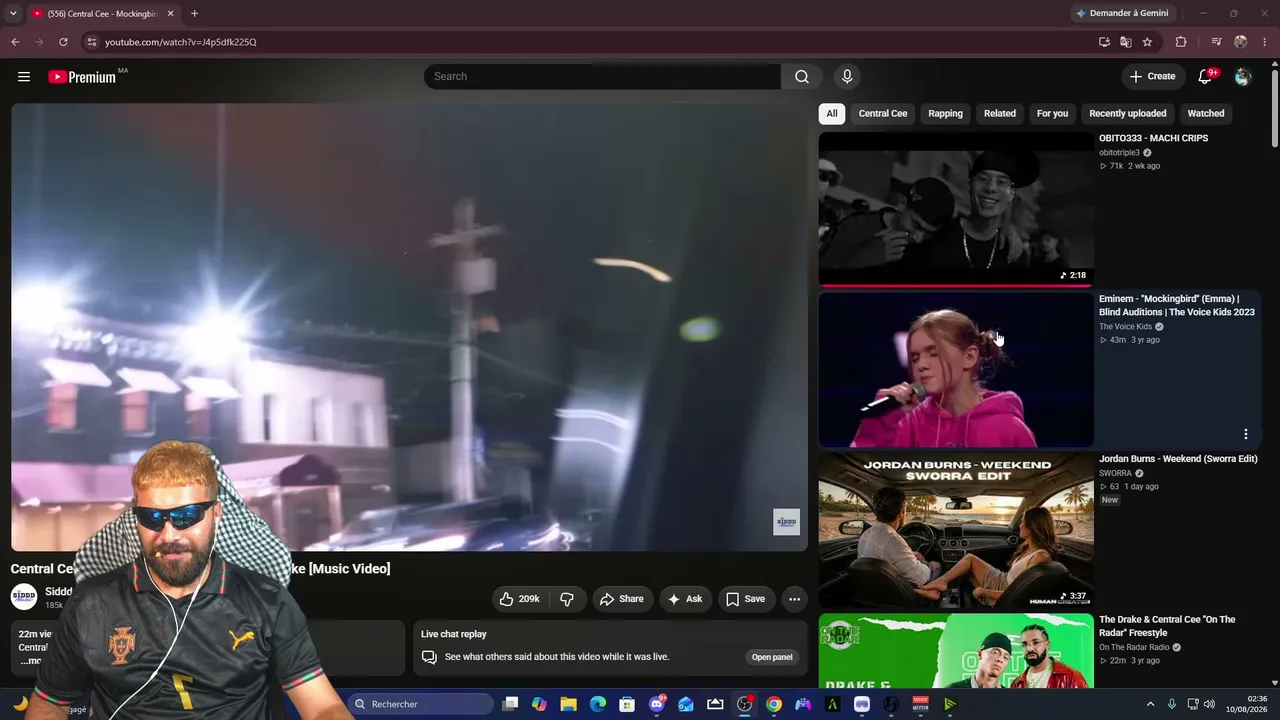Open the Chrome profile avatar

[x=1241, y=42]
